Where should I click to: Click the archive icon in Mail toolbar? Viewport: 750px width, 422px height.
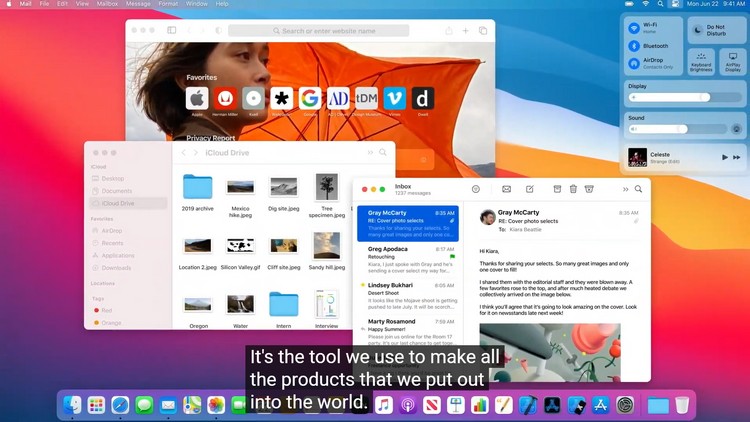pos(557,189)
